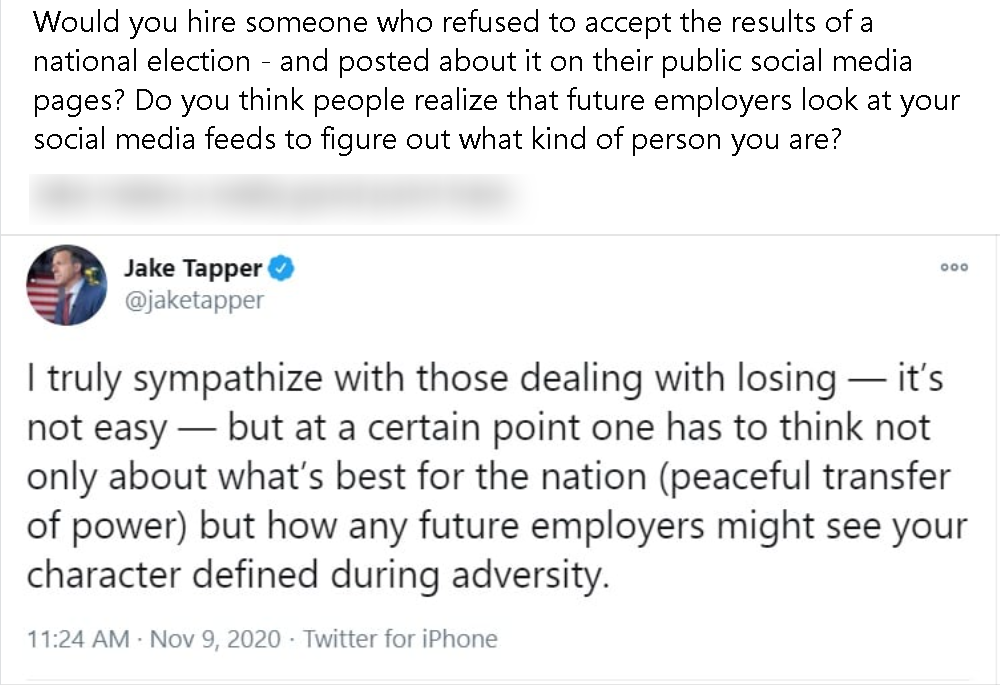Open the three-dot more options menu
The image size is (1000, 685).
coord(955,267)
